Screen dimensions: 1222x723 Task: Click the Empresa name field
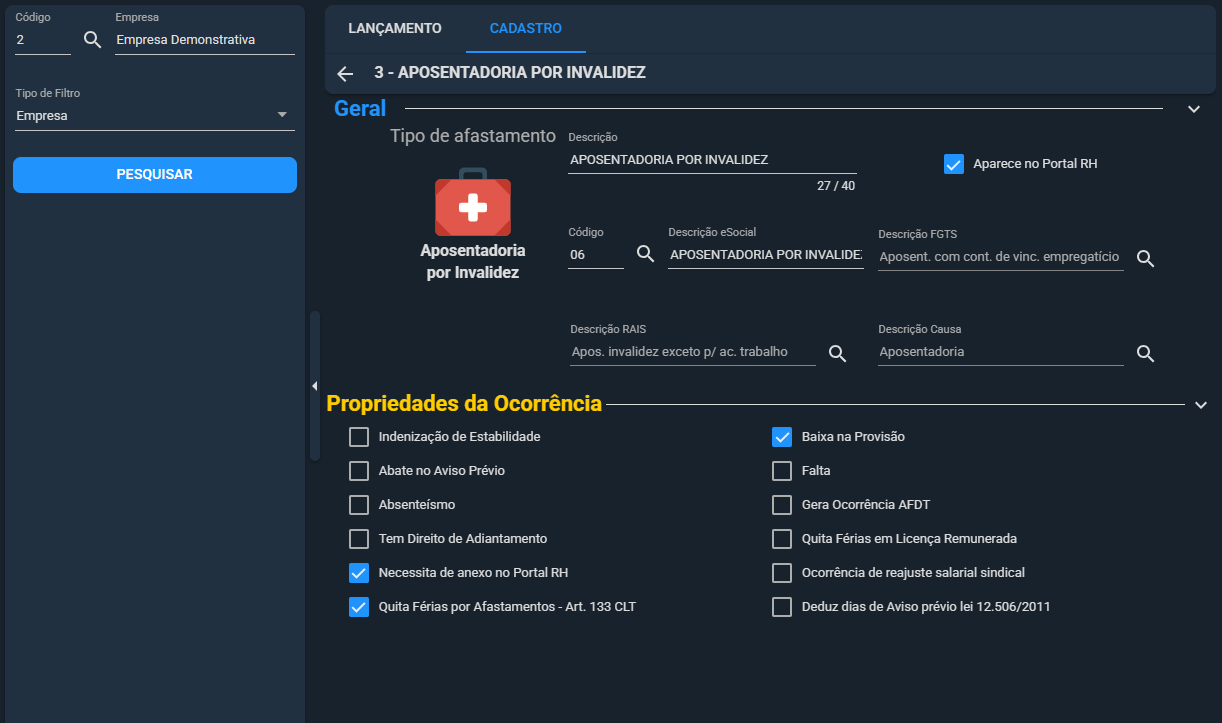point(205,40)
